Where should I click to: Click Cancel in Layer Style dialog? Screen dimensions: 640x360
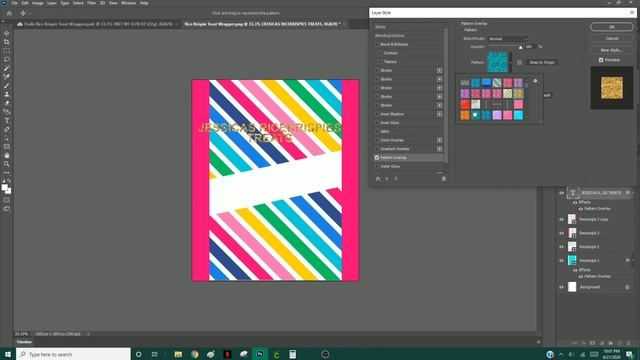[612, 38]
